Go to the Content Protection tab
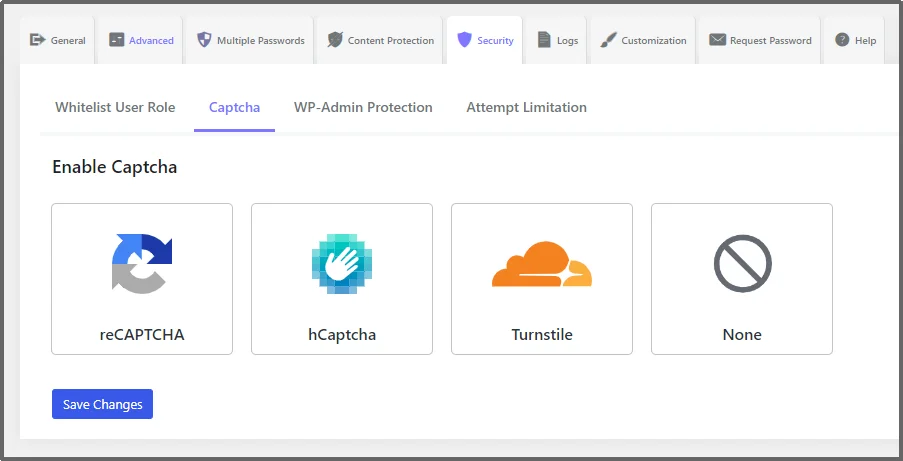Image resolution: width=903 pixels, height=461 pixels. coord(380,40)
